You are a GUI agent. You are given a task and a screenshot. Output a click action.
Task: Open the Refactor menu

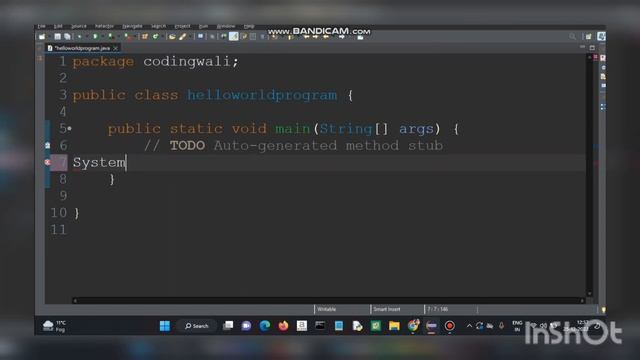click(x=104, y=26)
